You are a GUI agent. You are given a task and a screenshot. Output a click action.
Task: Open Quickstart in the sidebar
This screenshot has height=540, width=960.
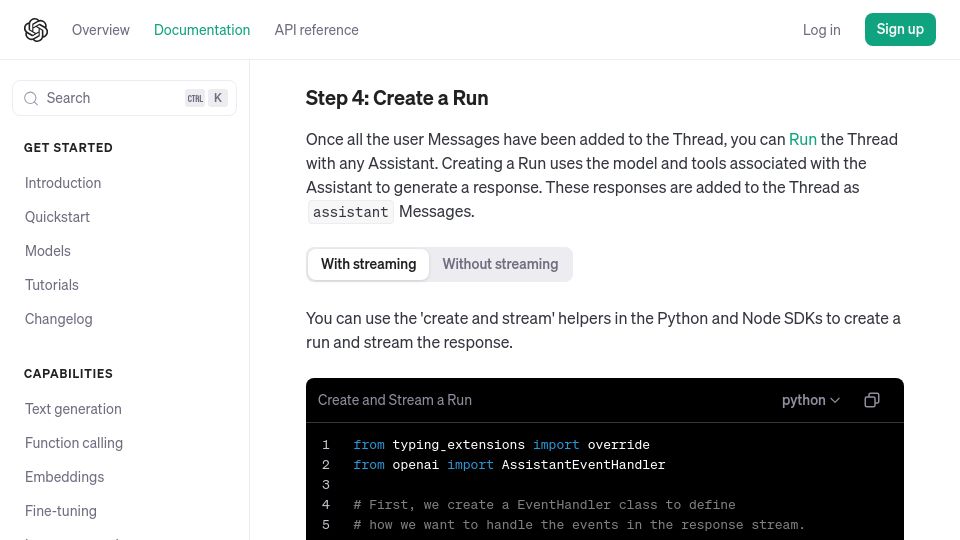pos(58,217)
